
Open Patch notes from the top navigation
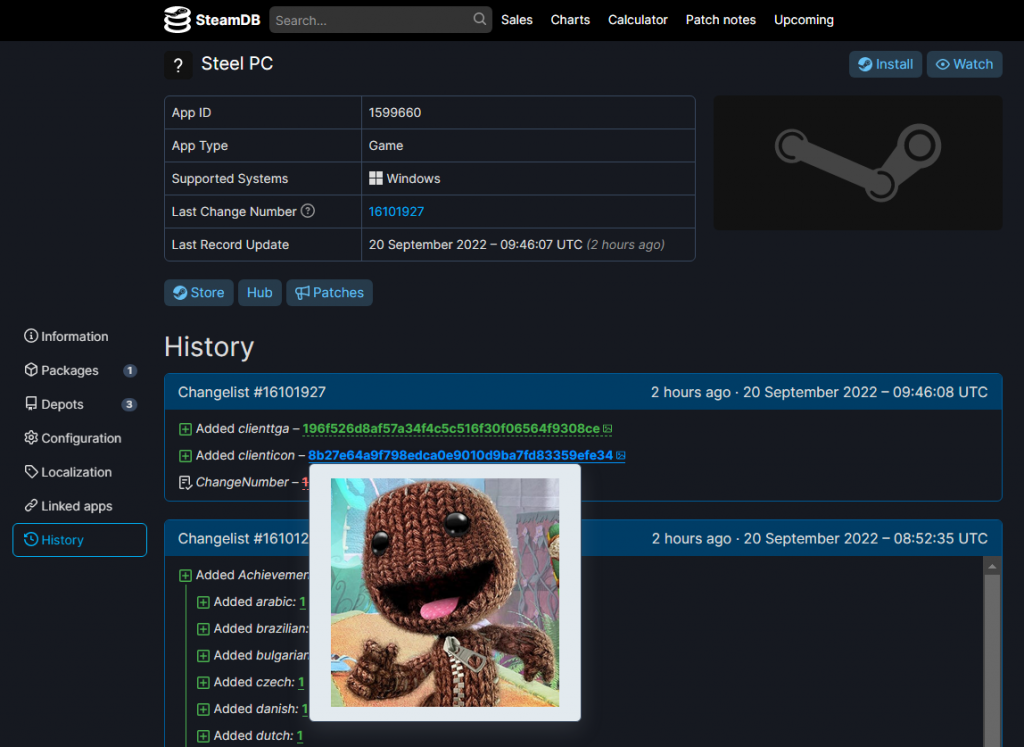[720, 20]
